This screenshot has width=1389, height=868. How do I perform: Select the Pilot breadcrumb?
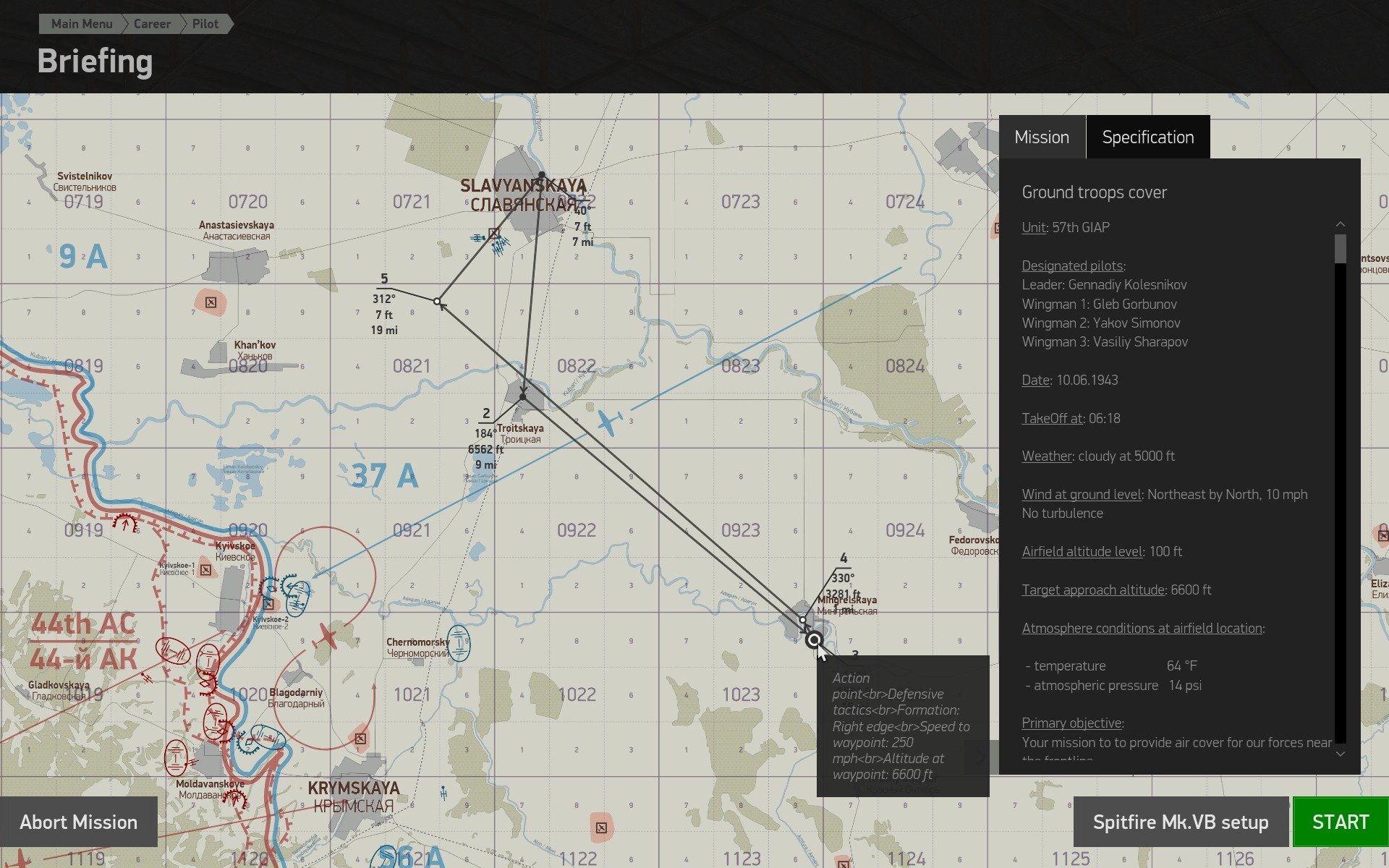(205, 24)
